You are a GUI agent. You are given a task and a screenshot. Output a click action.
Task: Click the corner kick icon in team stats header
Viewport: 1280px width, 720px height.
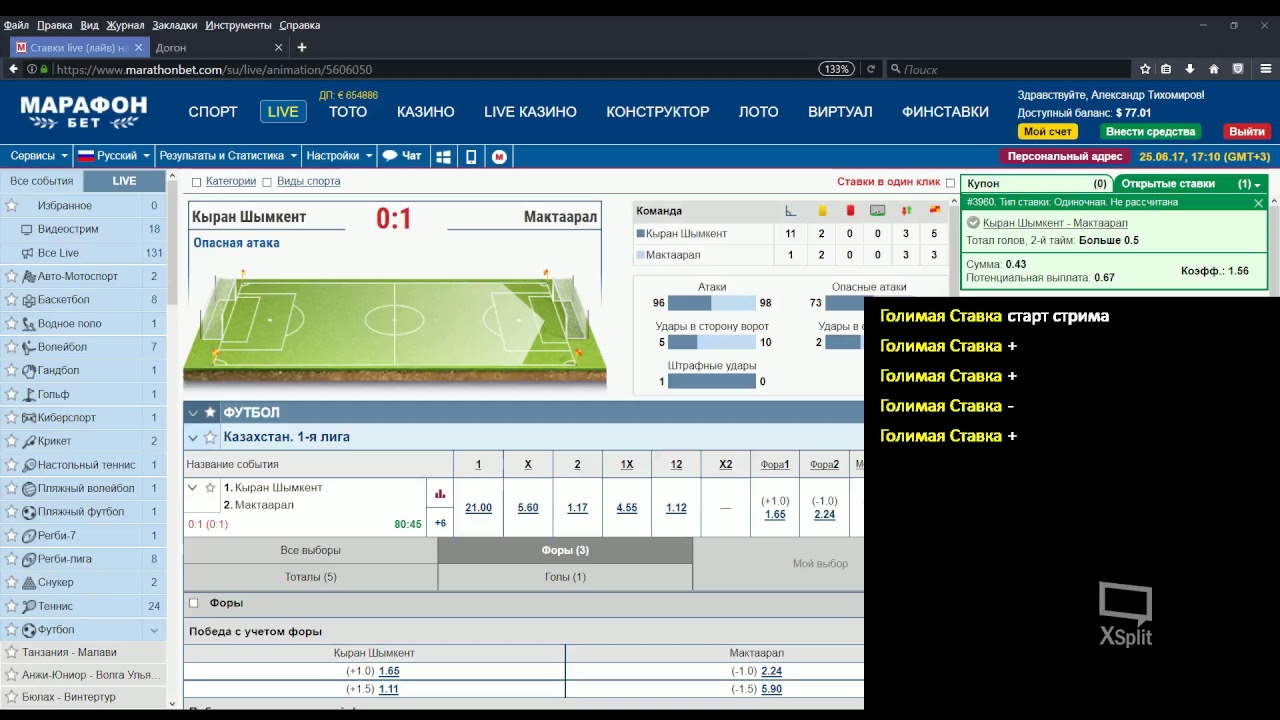pyautogui.click(x=790, y=210)
